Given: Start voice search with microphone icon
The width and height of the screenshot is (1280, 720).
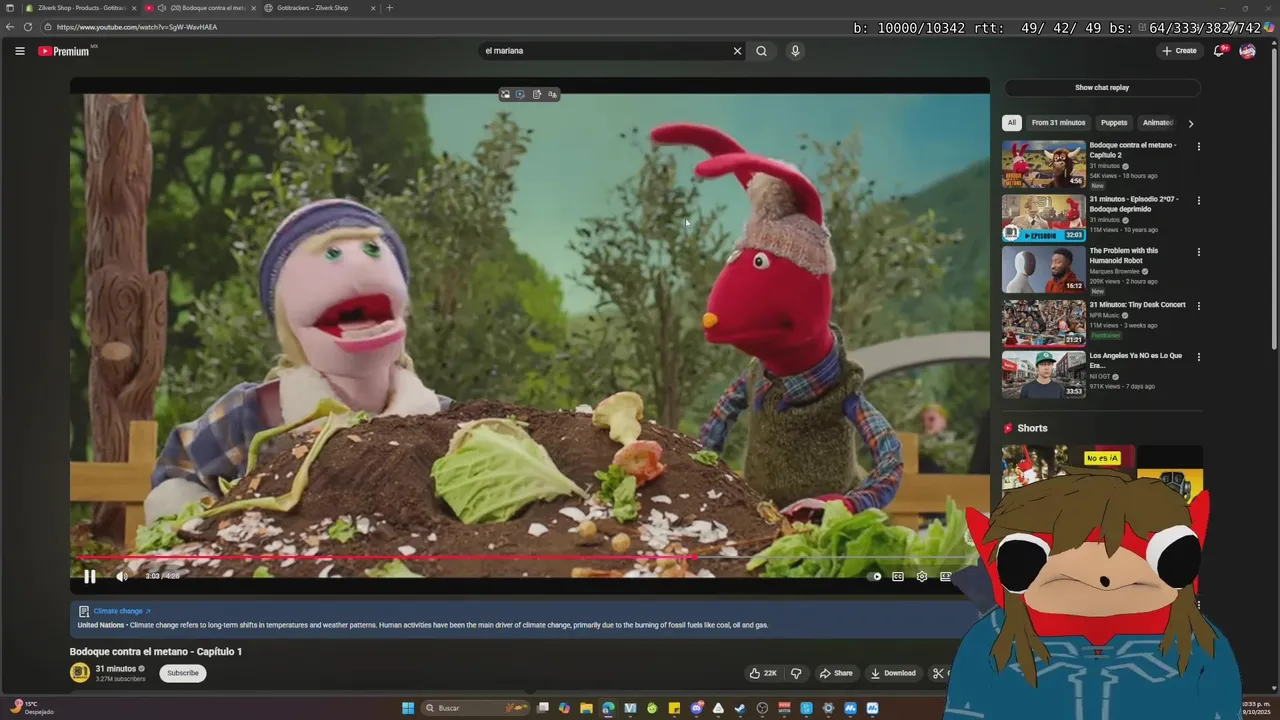Looking at the screenshot, I should 795,51.
